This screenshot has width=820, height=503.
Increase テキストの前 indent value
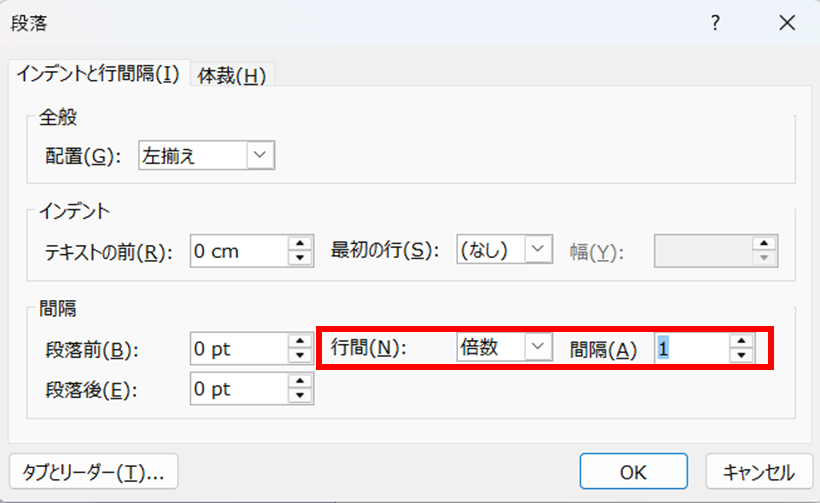pyautogui.click(x=300, y=243)
